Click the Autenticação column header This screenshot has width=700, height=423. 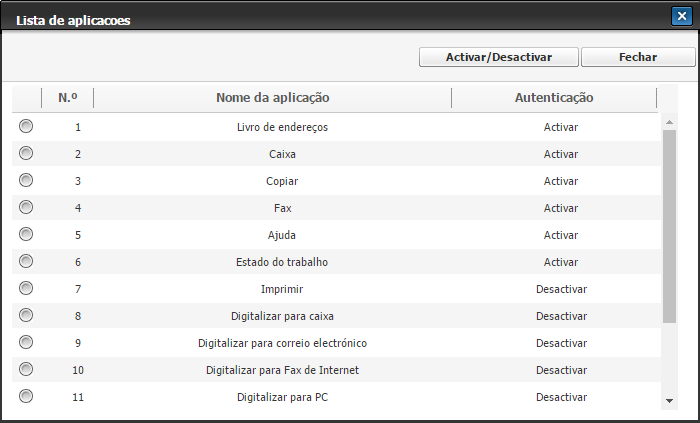[x=553, y=98]
